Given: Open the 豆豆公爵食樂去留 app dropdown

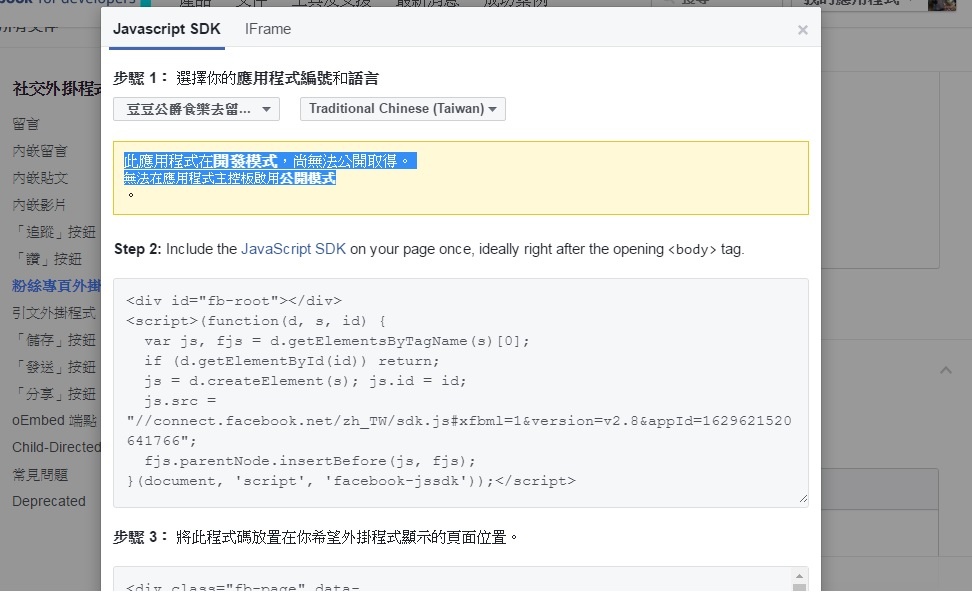Looking at the screenshot, I should tap(197, 109).
